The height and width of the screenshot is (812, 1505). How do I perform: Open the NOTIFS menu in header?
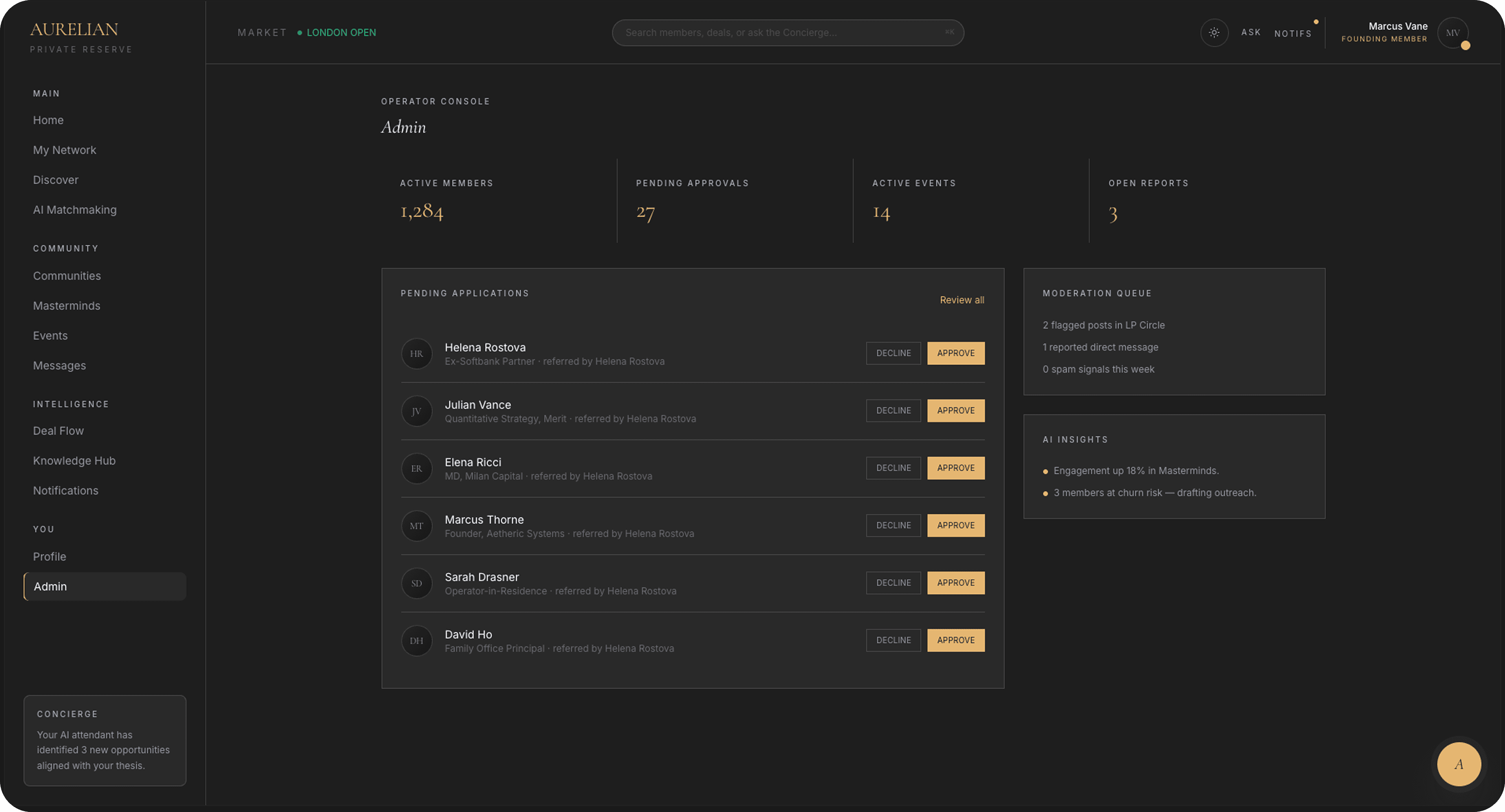tap(1293, 33)
